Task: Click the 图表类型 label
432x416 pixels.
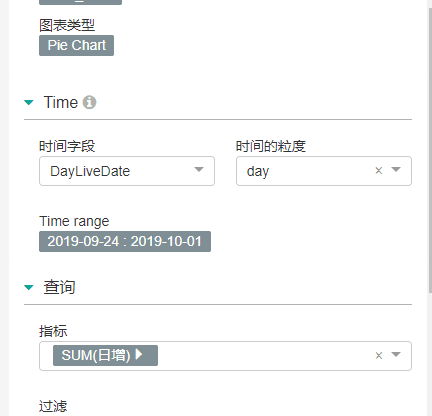Action: (x=67, y=25)
